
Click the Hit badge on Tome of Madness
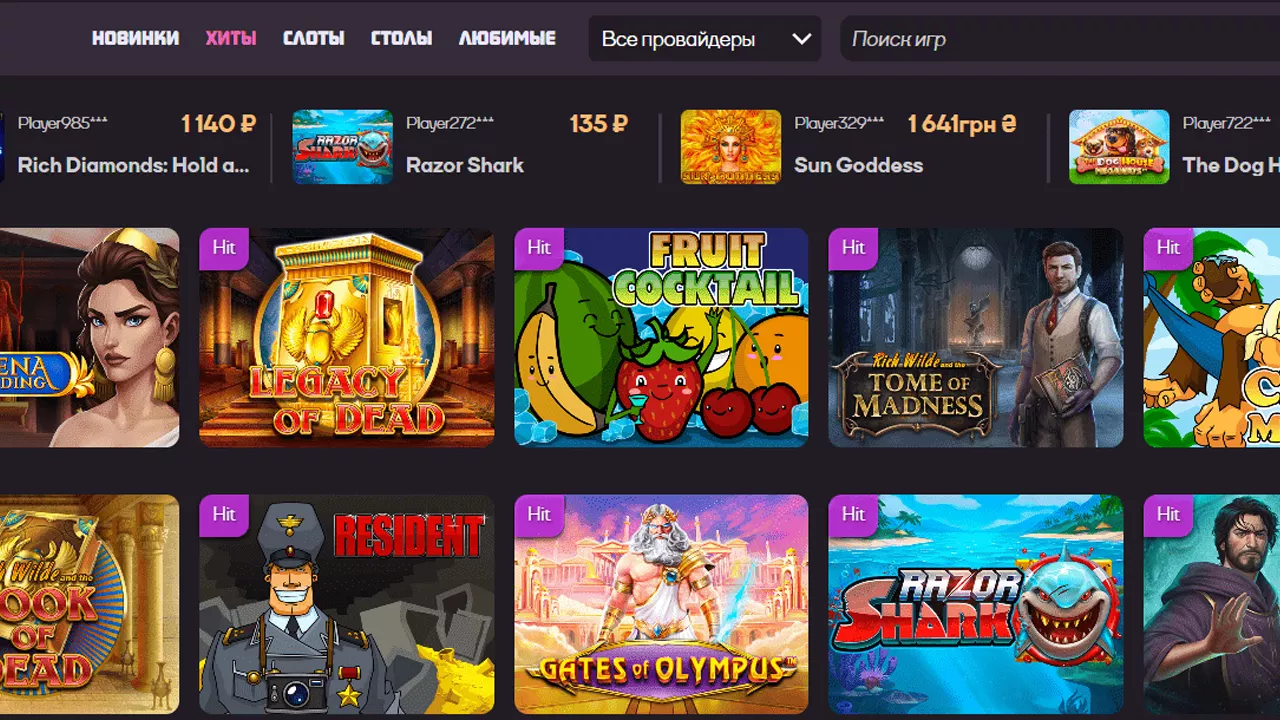[x=853, y=248]
